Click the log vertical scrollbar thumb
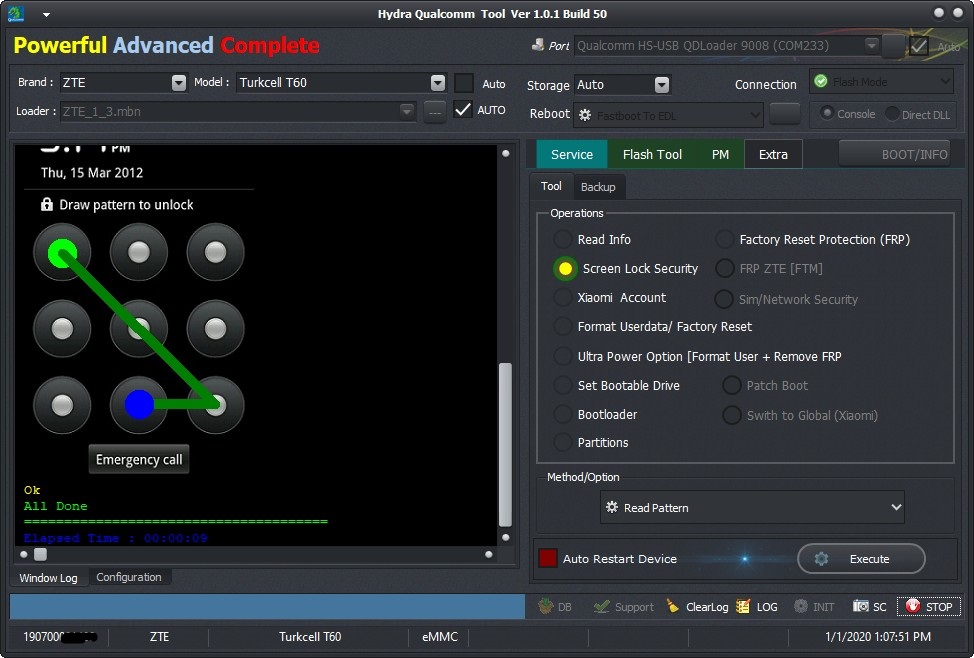 pyautogui.click(x=506, y=445)
